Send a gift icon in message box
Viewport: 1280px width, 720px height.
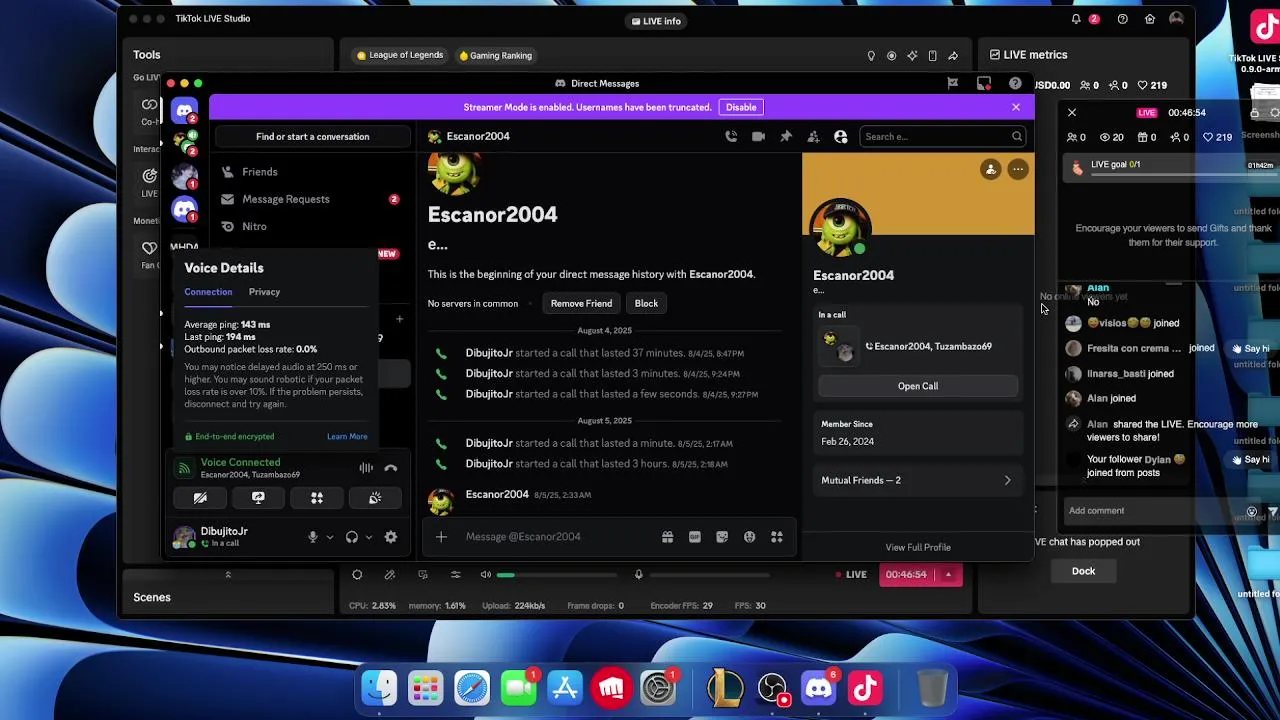tap(667, 537)
